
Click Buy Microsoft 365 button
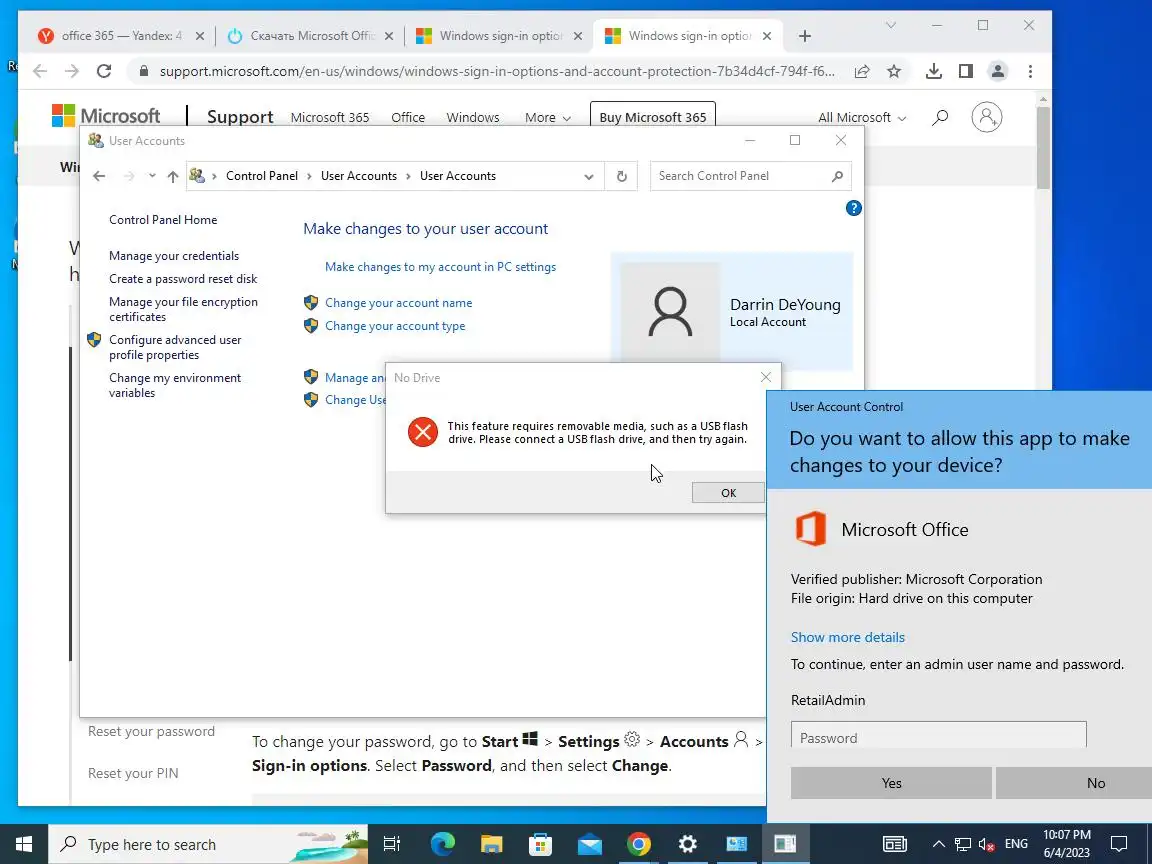point(652,117)
